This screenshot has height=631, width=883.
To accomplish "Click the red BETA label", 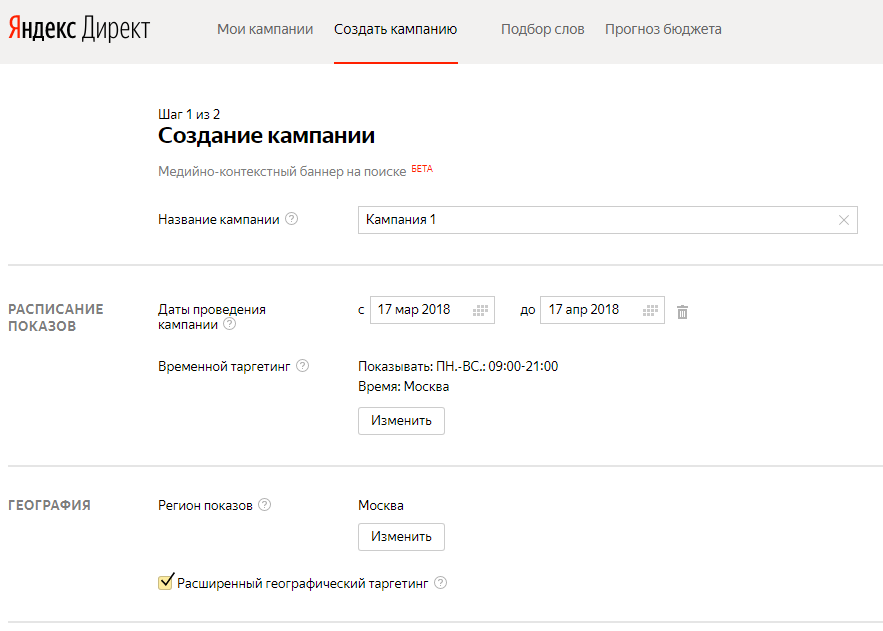I will (x=422, y=168).
